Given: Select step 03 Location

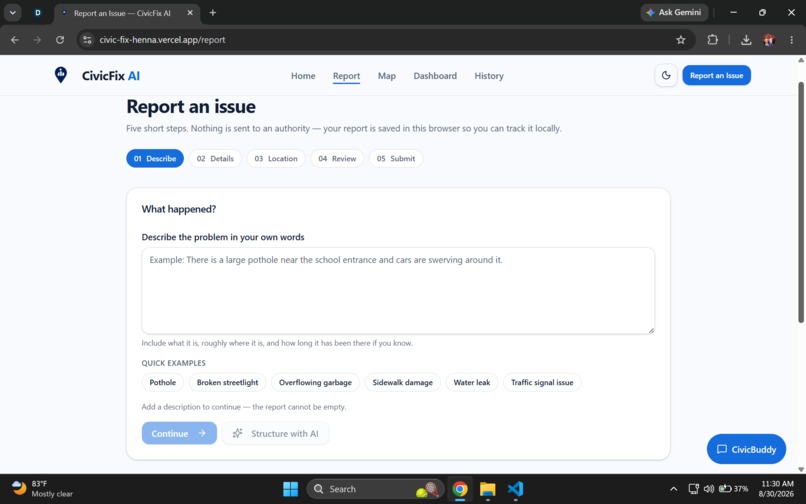Looking at the screenshot, I should (x=276, y=158).
